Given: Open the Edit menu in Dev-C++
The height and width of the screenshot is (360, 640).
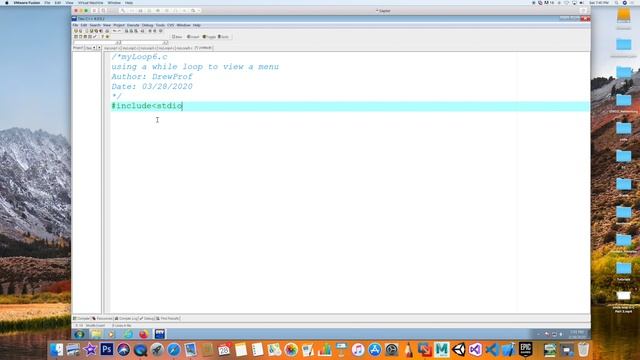Looking at the screenshot, I should point(84,25).
